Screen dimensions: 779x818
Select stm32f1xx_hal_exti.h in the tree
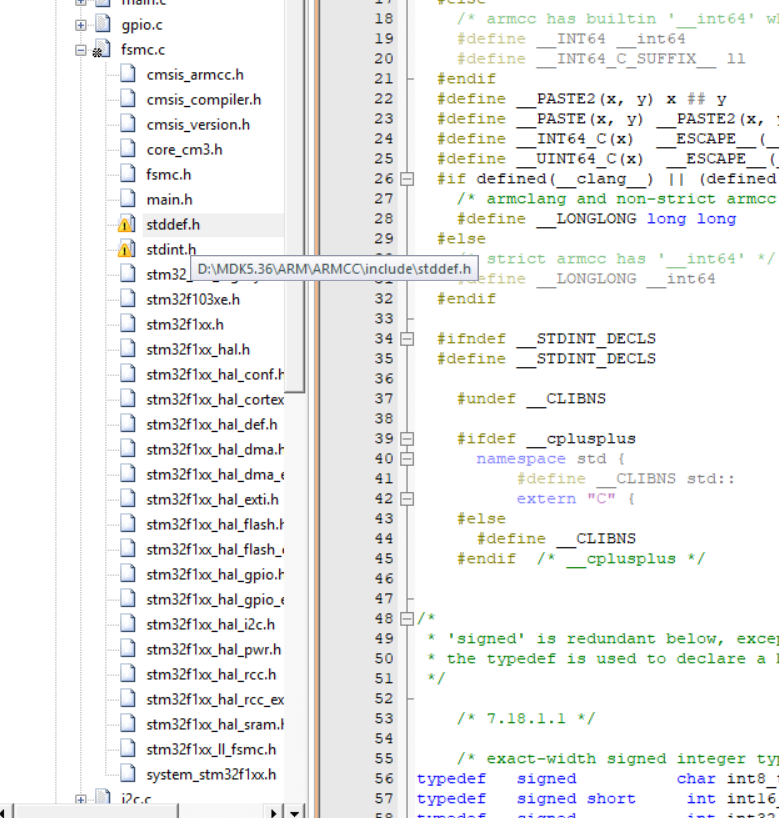point(212,500)
